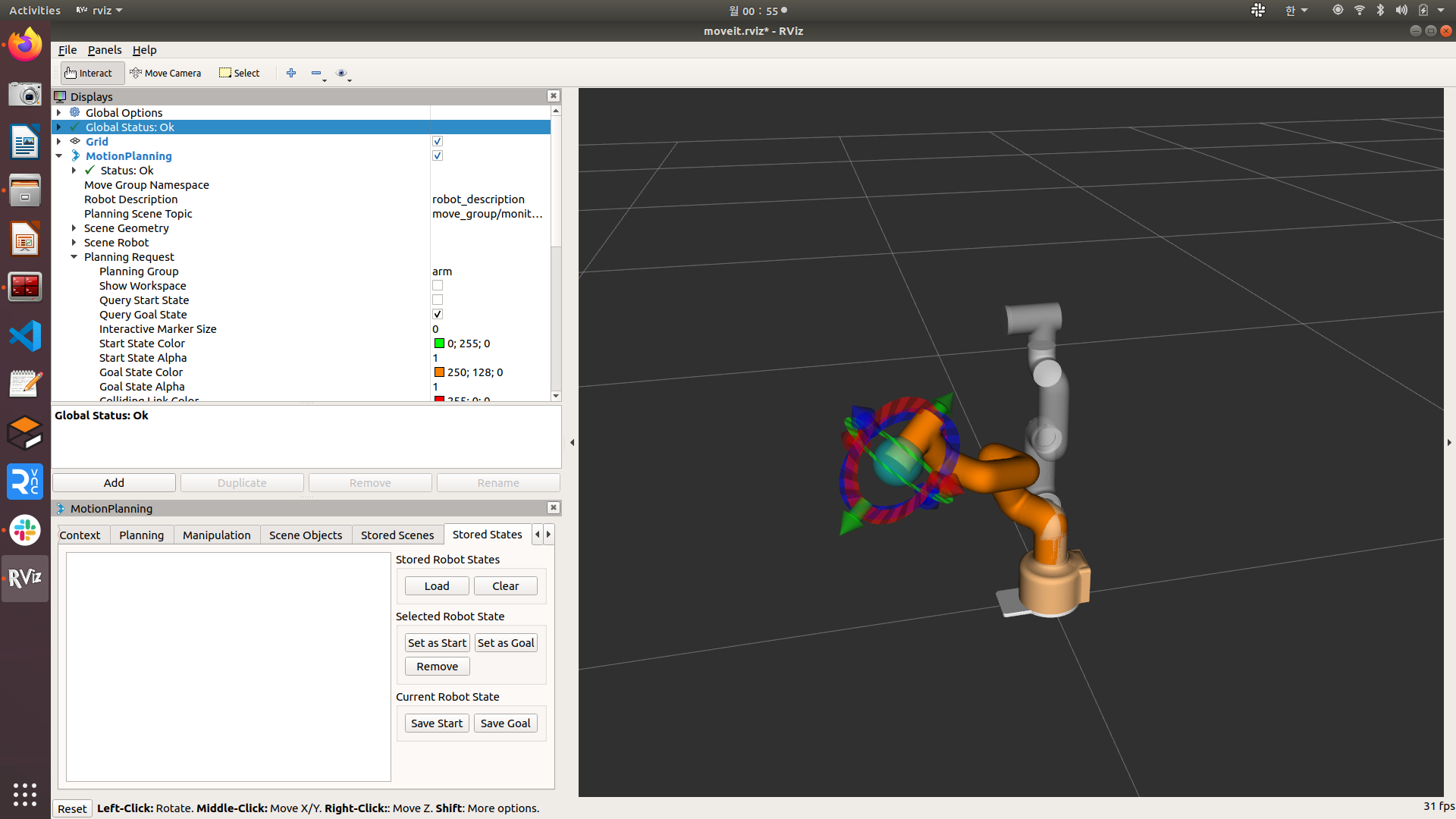This screenshot has width=1456, height=819.
Task: Expand the right side panel arrow
Action: (1449, 442)
